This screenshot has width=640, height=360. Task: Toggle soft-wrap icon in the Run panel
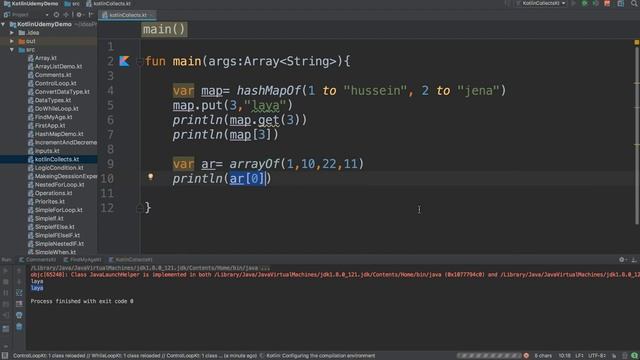point(19,293)
